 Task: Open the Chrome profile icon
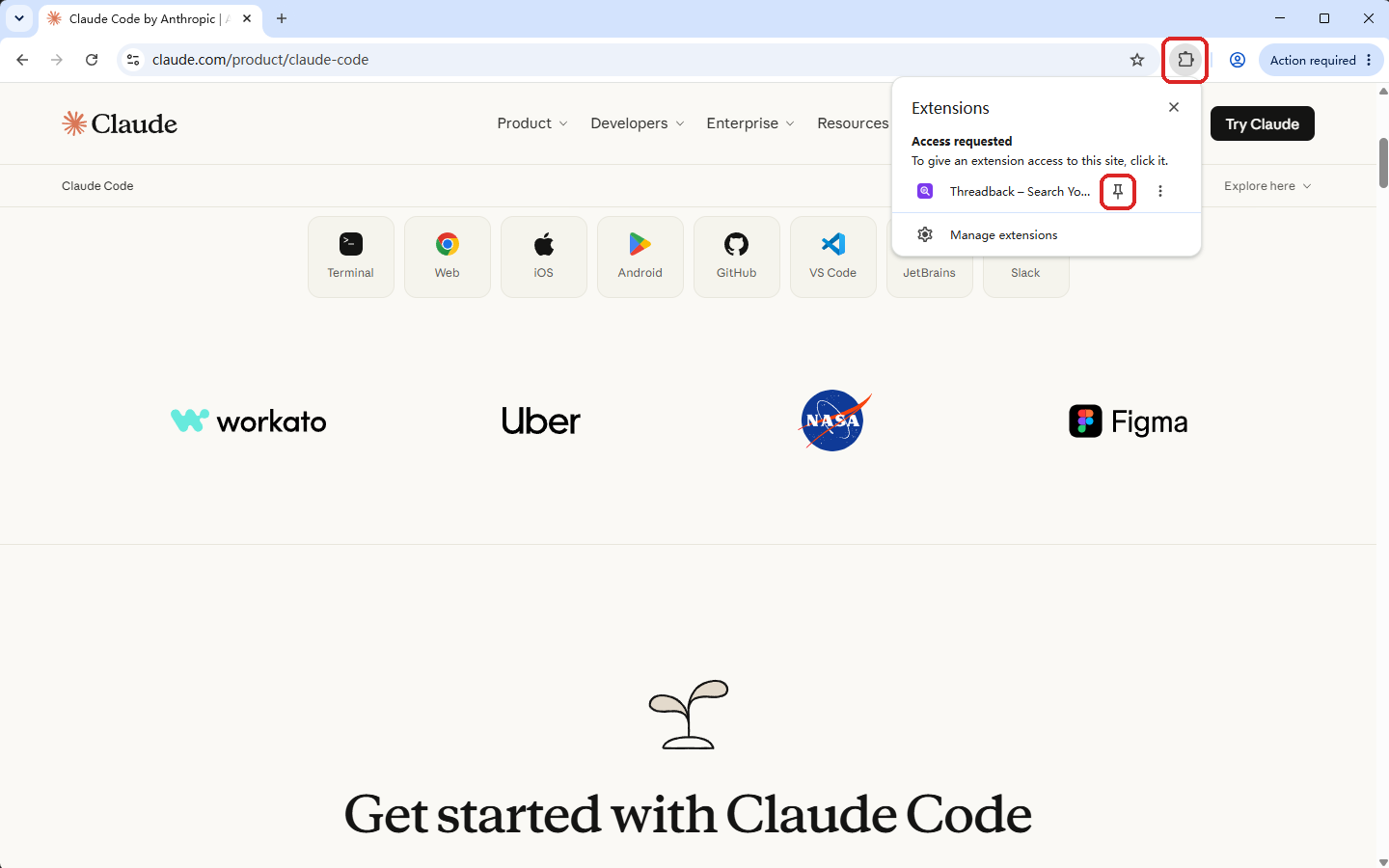pyautogui.click(x=1238, y=60)
